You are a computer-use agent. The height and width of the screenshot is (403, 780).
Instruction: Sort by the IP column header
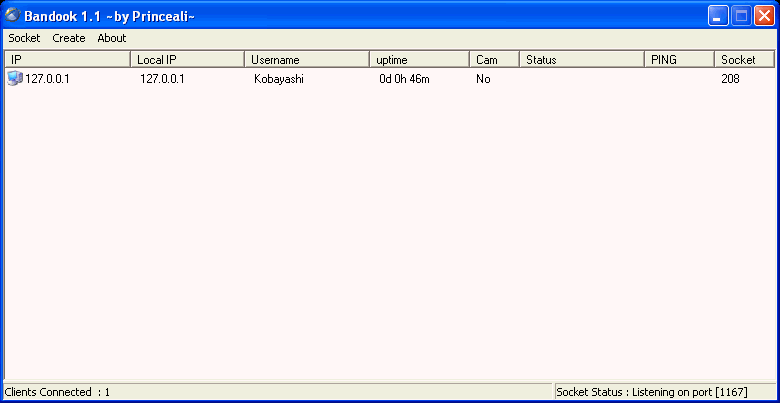click(x=67, y=60)
